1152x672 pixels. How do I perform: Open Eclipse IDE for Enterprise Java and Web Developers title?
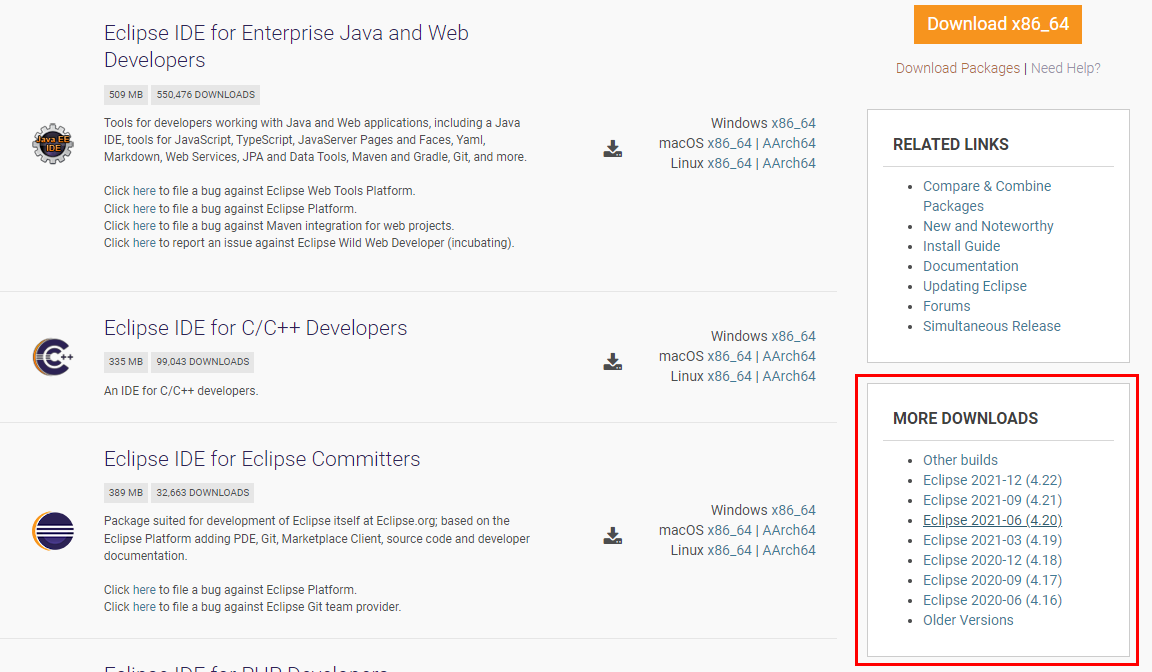(286, 46)
